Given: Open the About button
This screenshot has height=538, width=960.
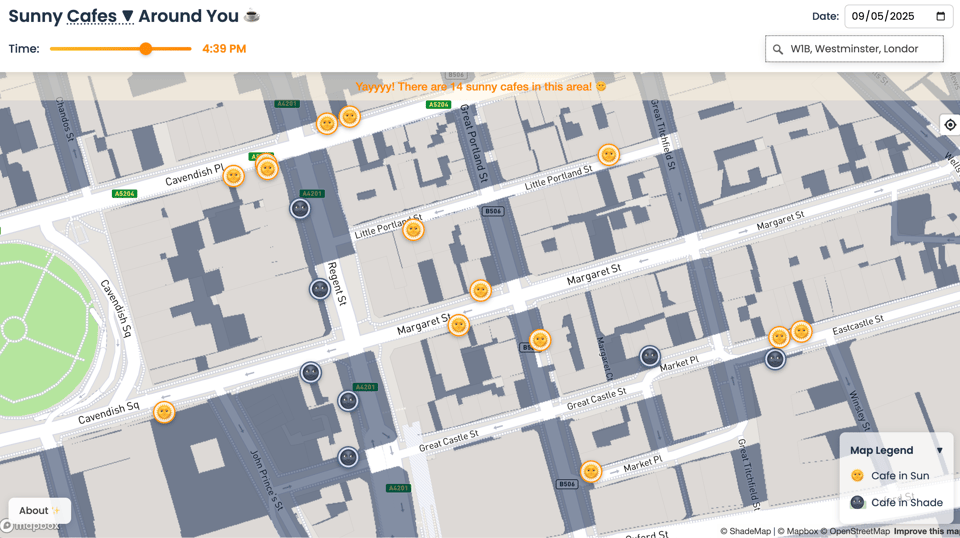Looking at the screenshot, I should [x=39, y=510].
